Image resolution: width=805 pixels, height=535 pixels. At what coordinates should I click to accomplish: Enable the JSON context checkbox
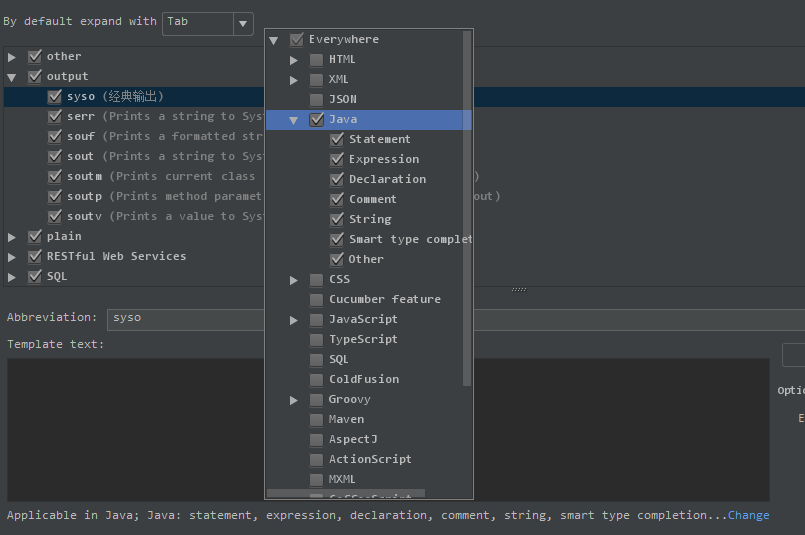pyautogui.click(x=316, y=100)
